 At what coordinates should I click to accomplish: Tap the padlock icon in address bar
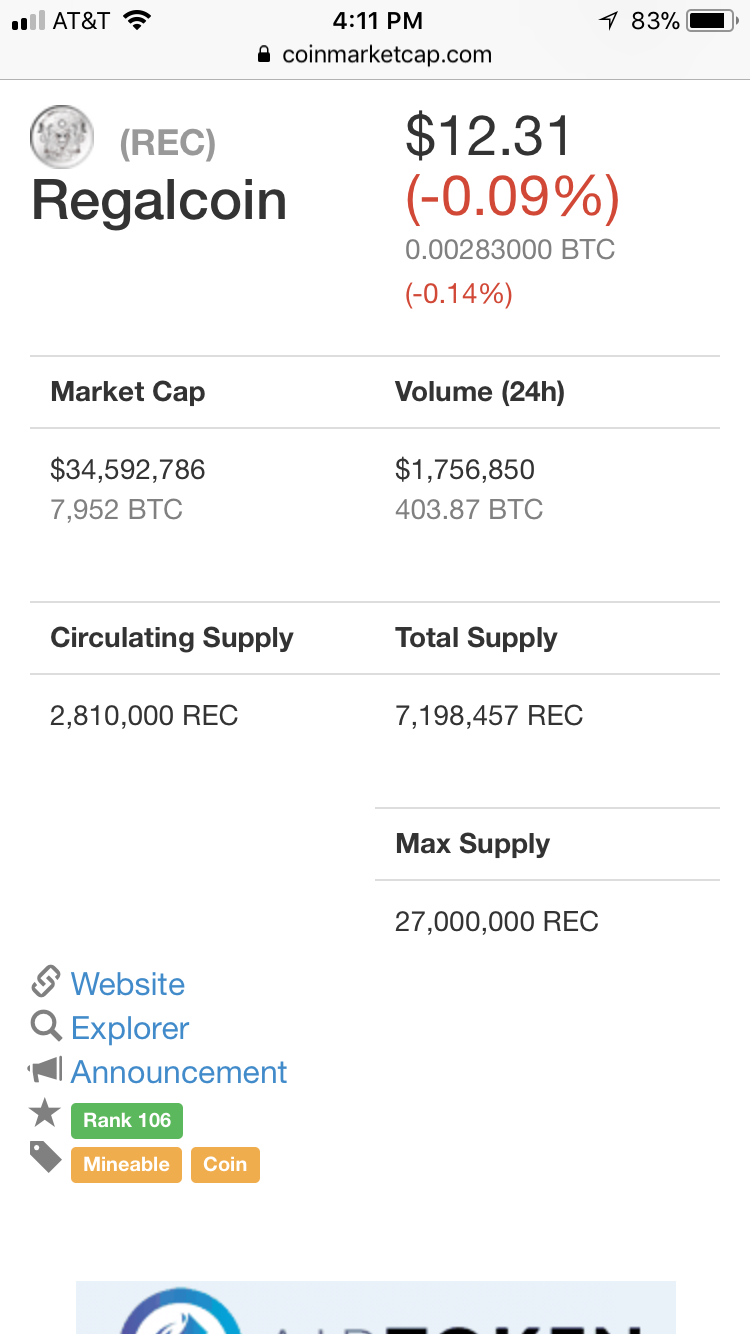265,54
